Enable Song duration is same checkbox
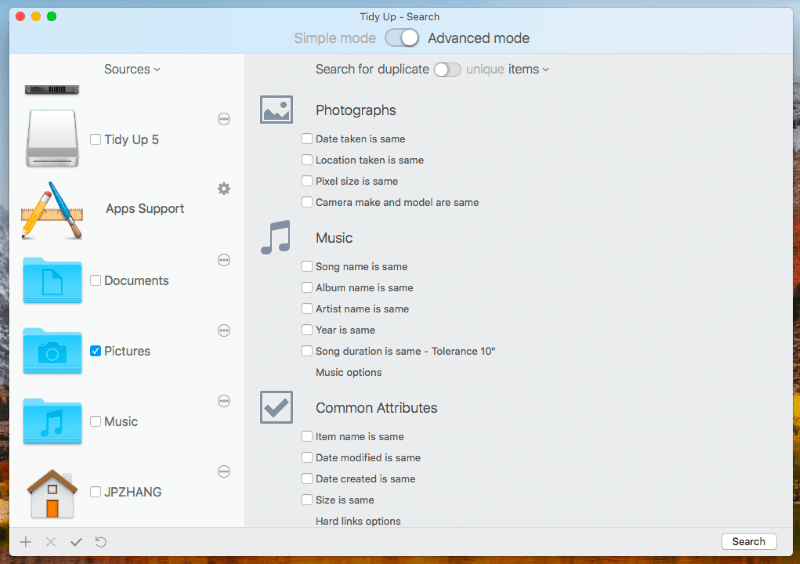 click(x=307, y=351)
